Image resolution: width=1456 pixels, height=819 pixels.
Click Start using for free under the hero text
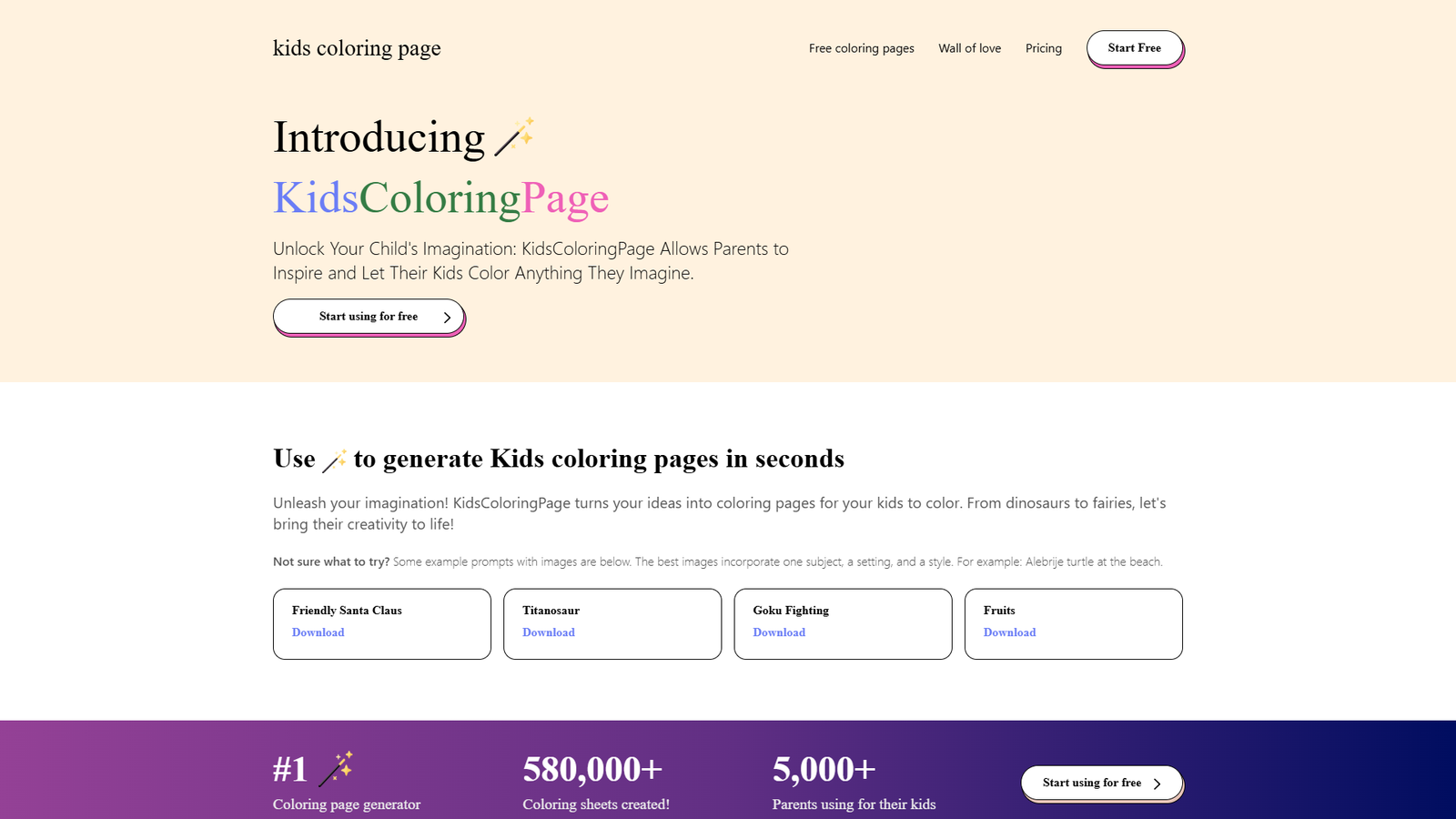(x=368, y=317)
